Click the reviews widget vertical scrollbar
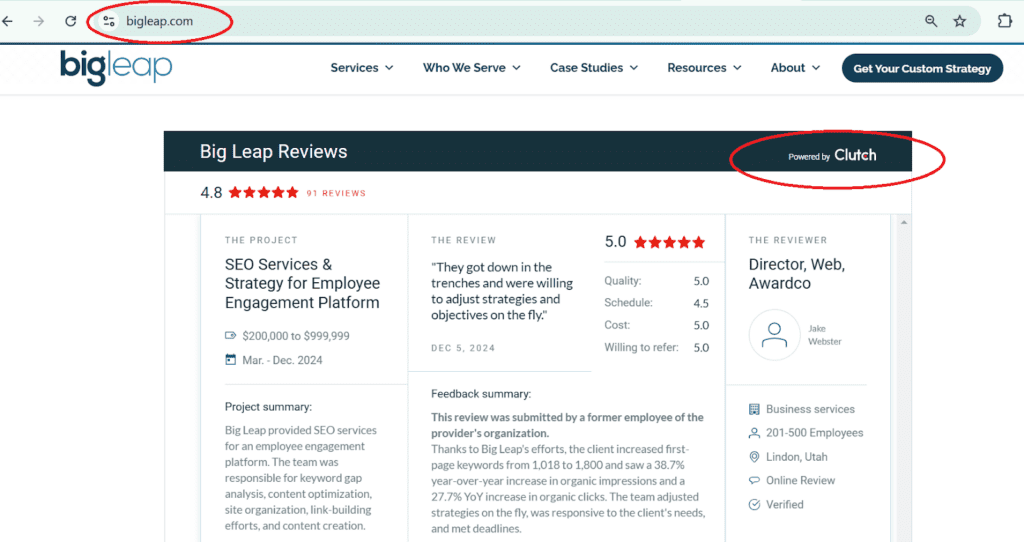This screenshot has width=1024, height=542. (x=904, y=379)
